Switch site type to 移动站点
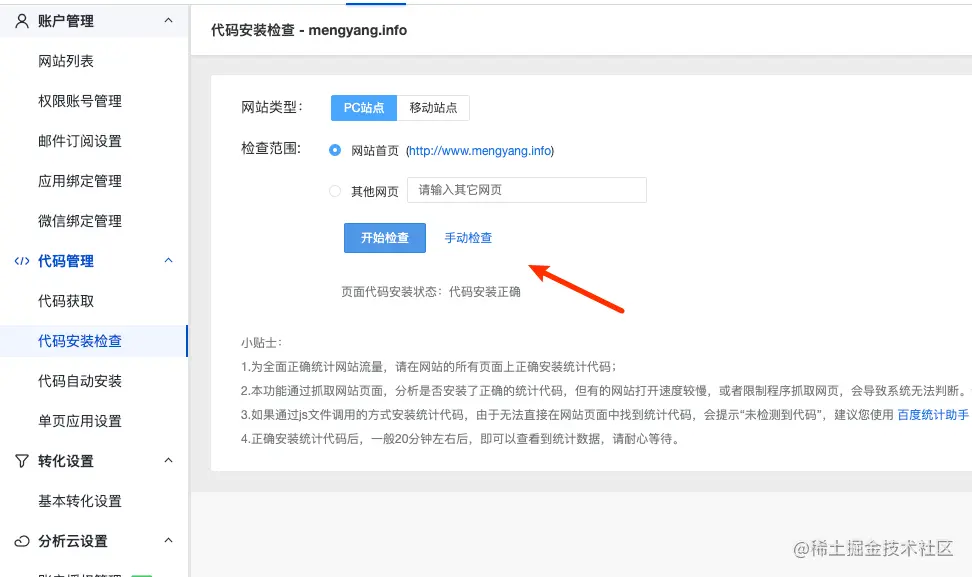The image size is (972, 577). click(x=433, y=108)
